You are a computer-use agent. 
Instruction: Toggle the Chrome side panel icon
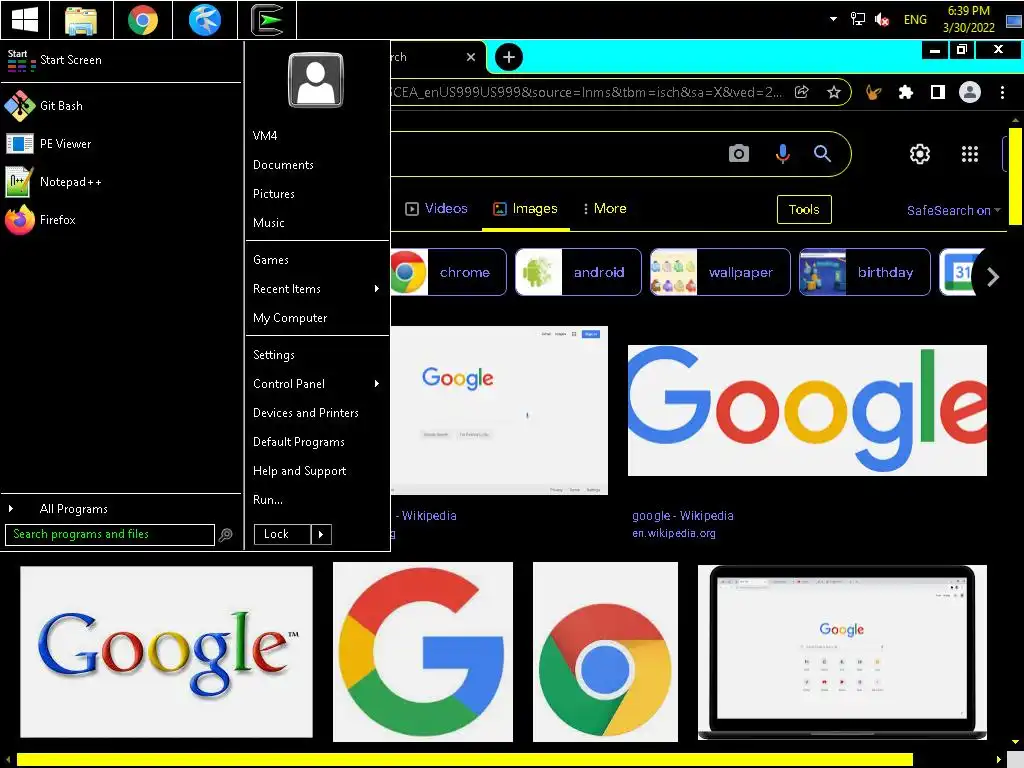click(938, 92)
